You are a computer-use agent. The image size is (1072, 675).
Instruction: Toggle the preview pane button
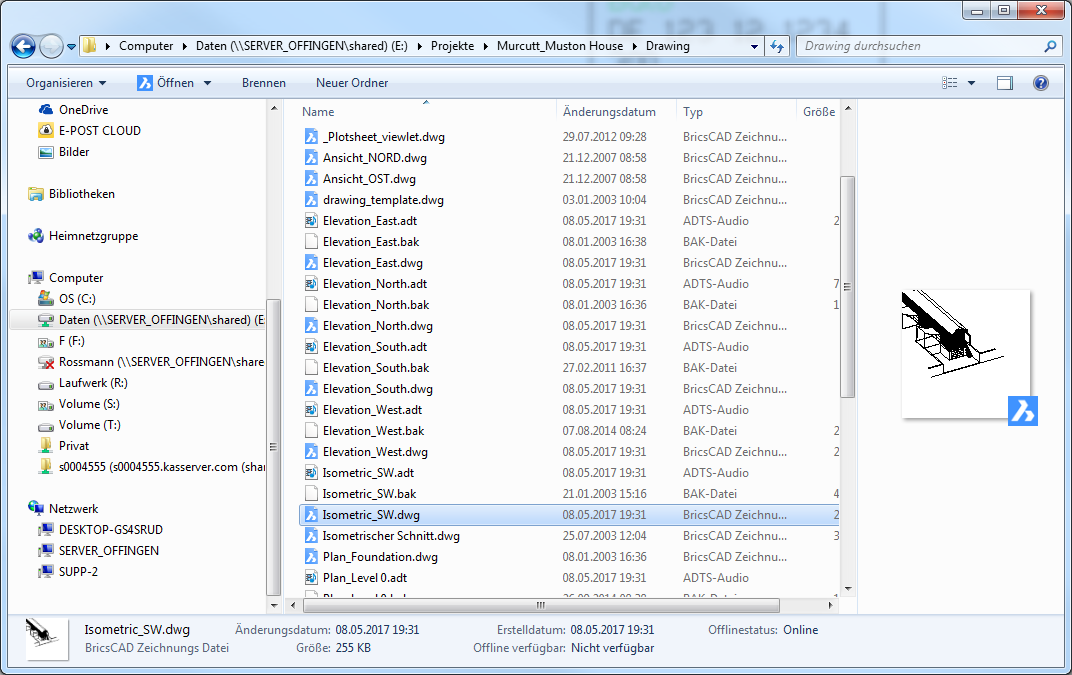(x=1005, y=83)
